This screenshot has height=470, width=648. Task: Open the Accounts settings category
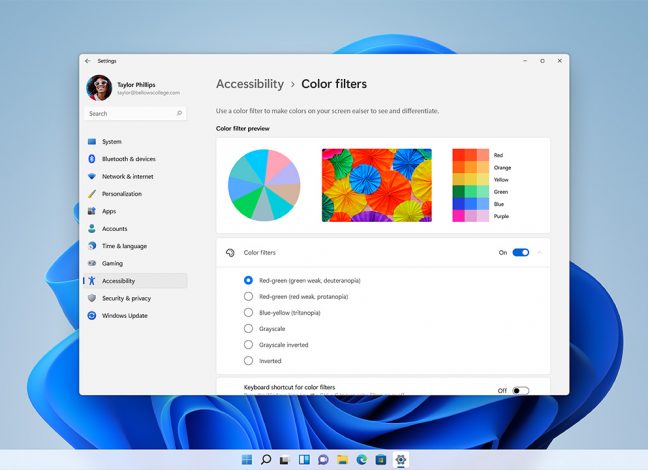[x=136, y=229]
